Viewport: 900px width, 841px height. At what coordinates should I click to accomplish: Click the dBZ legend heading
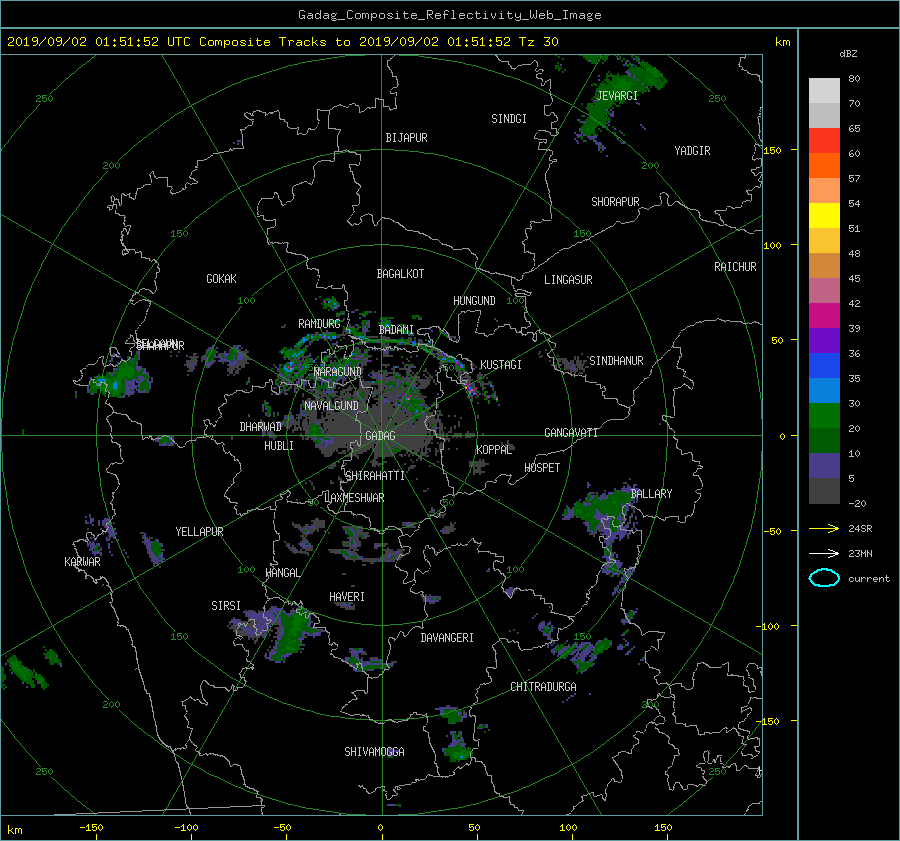(x=848, y=53)
